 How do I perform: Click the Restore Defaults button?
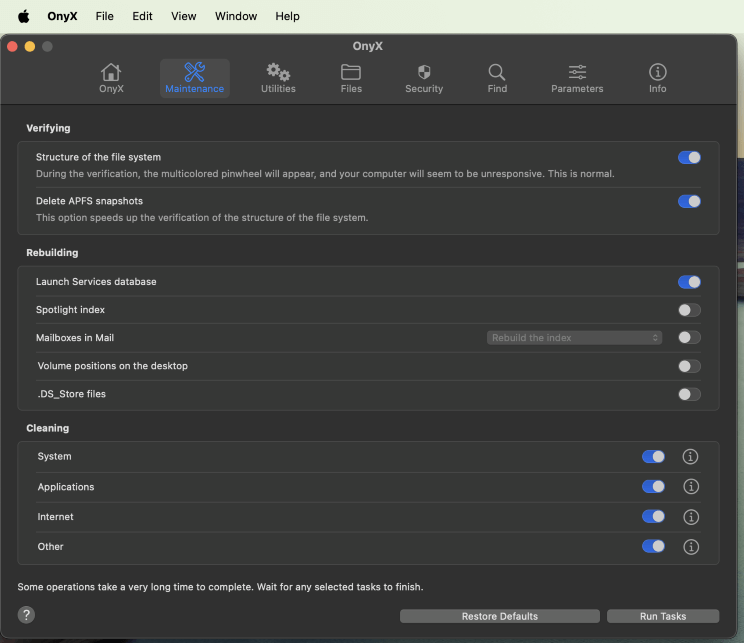coord(500,616)
